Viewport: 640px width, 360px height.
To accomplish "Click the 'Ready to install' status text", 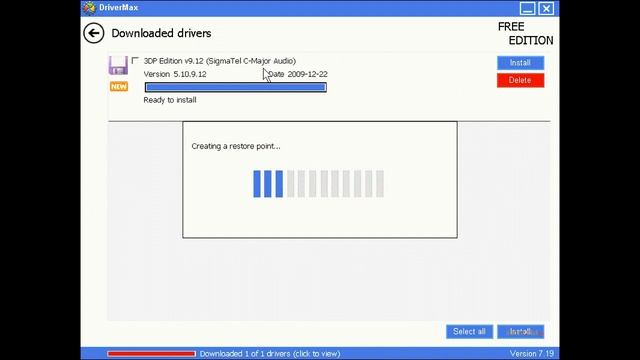I will 170,100.
